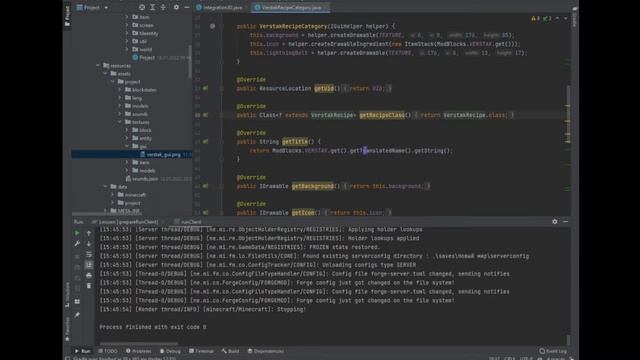Toggle the Favorites side tool window stripe
The height and width of the screenshot is (360, 640).
coord(67,329)
